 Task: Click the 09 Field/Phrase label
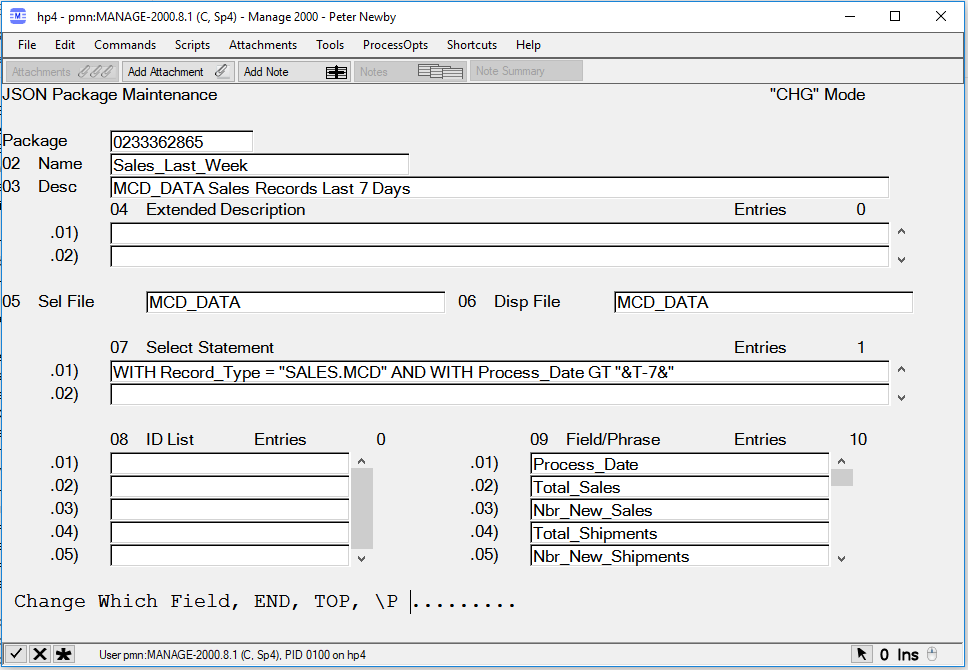[x=595, y=439]
